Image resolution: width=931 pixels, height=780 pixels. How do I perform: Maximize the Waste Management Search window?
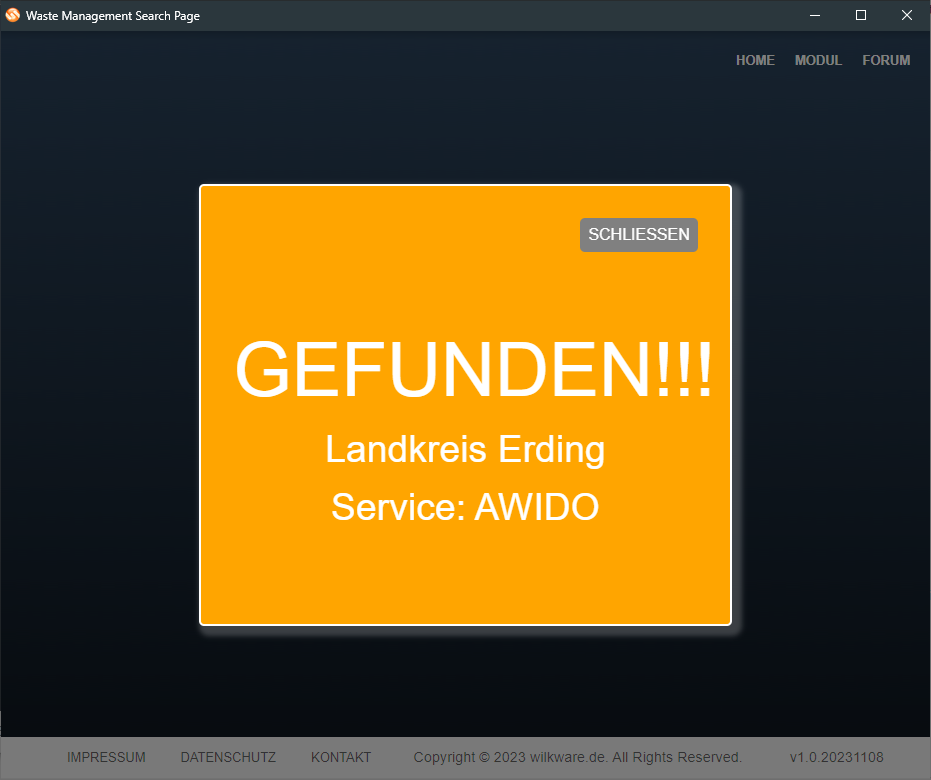[x=860, y=15]
